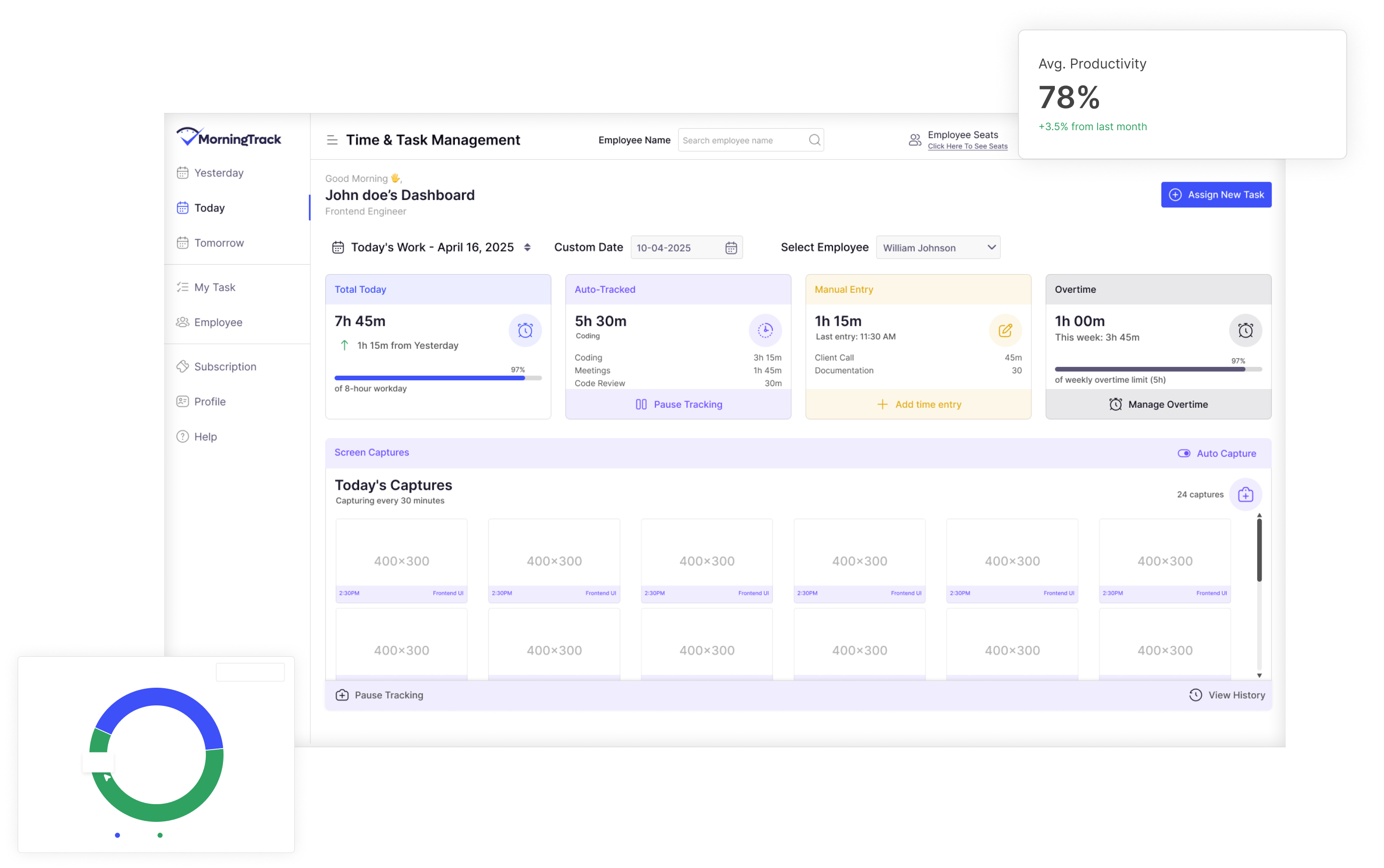Click the captures list vertical scrollbar
This screenshot has width=1384, height=868.
(x=1259, y=595)
